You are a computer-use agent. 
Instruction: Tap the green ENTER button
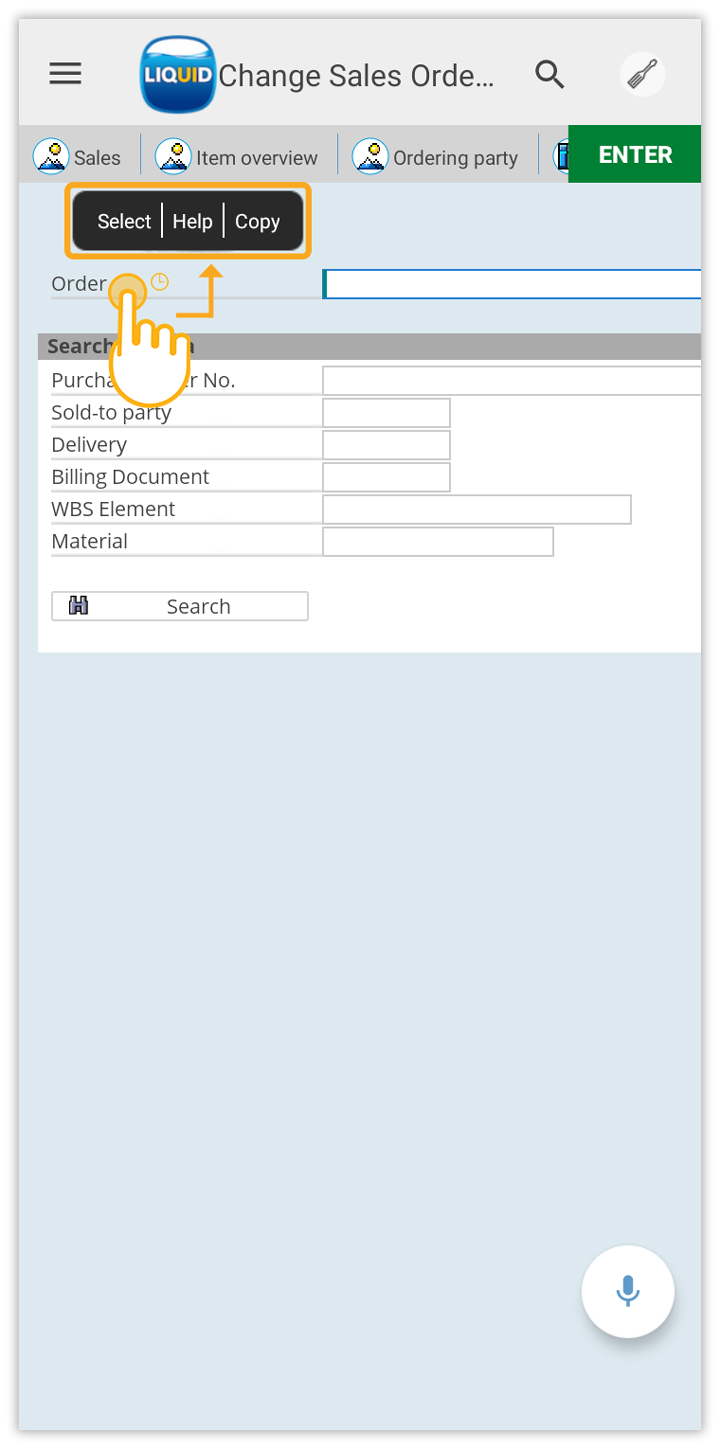coord(635,154)
